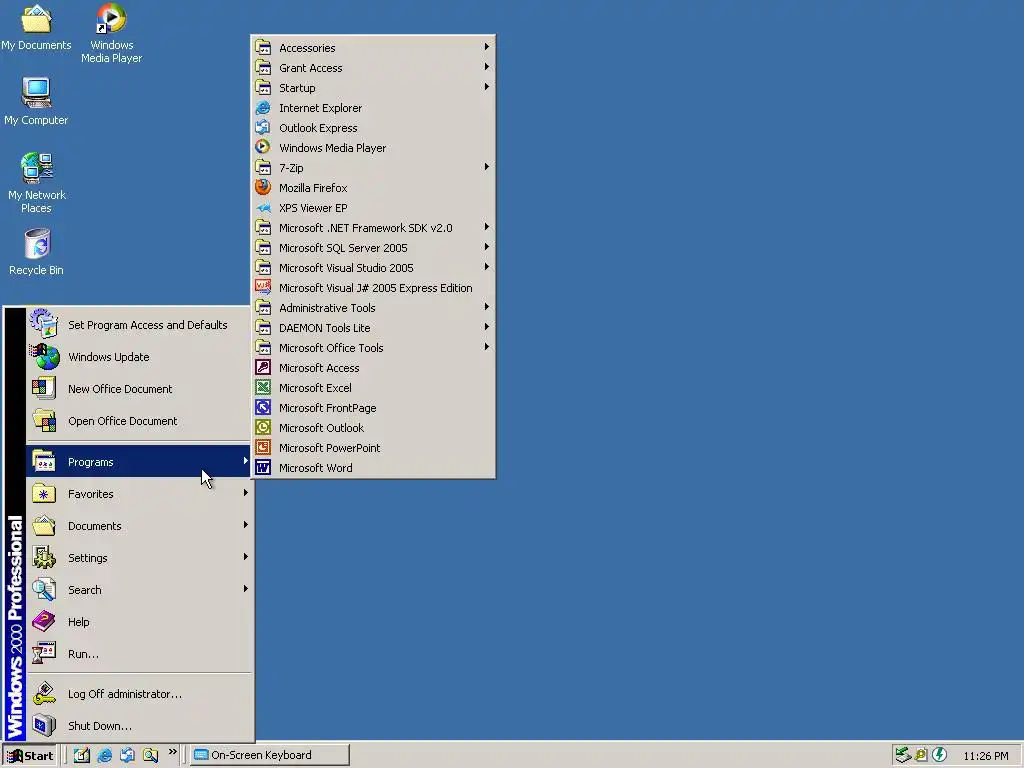Viewport: 1024px width, 768px height.
Task: Switch to On-Screen Keyboard taskbar button
Action: (x=270, y=755)
